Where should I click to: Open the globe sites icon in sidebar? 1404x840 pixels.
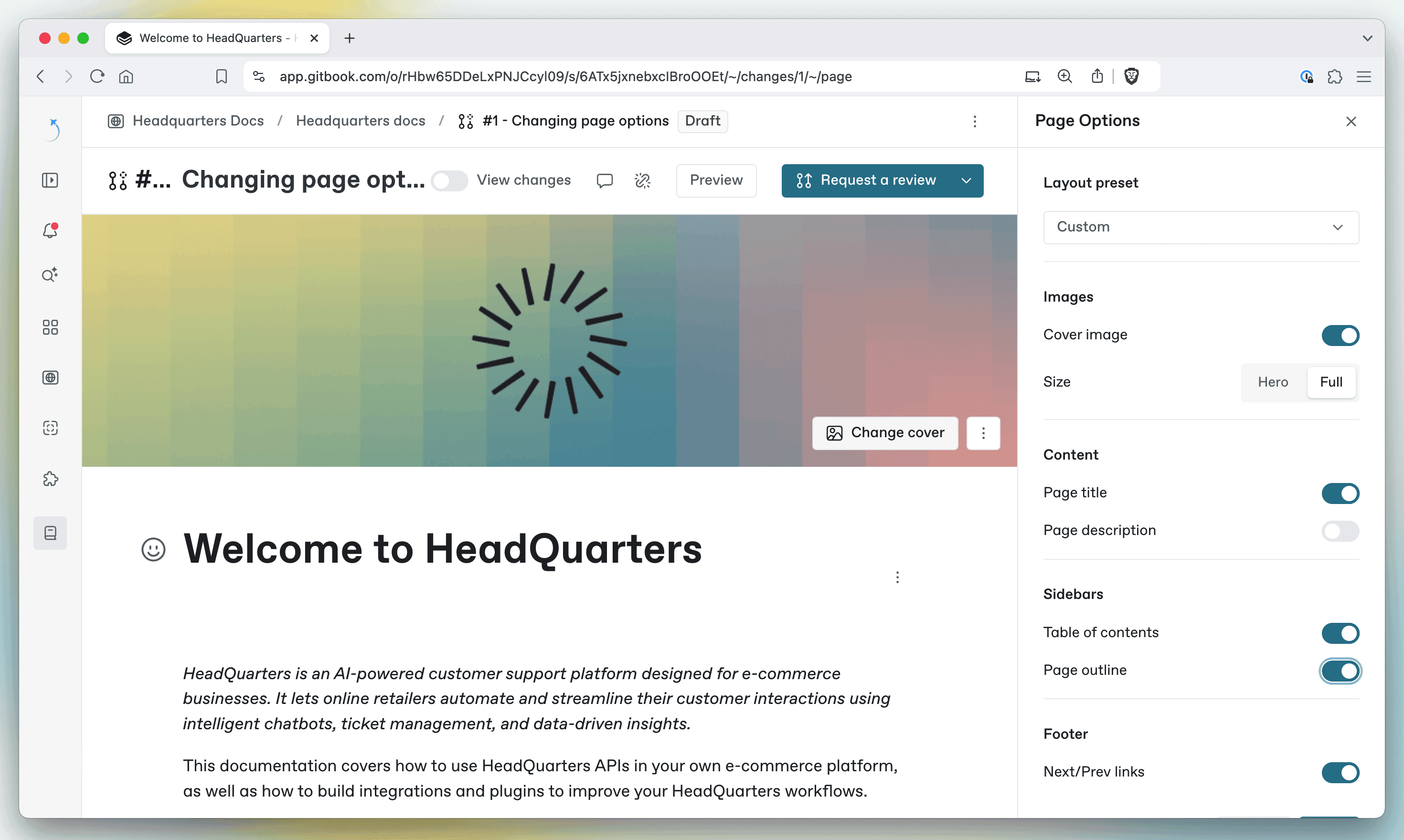coord(51,377)
